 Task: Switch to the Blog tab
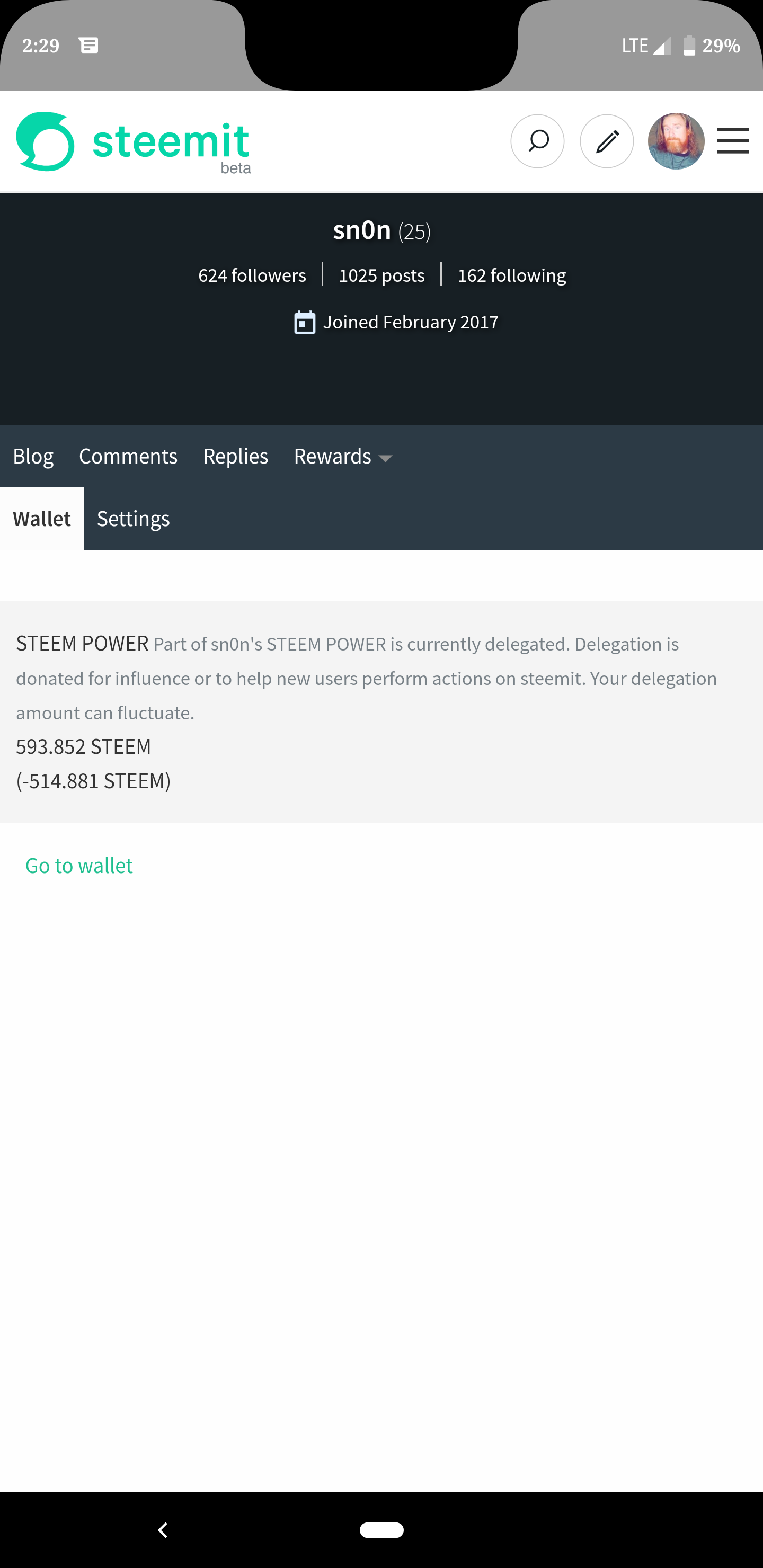33,457
